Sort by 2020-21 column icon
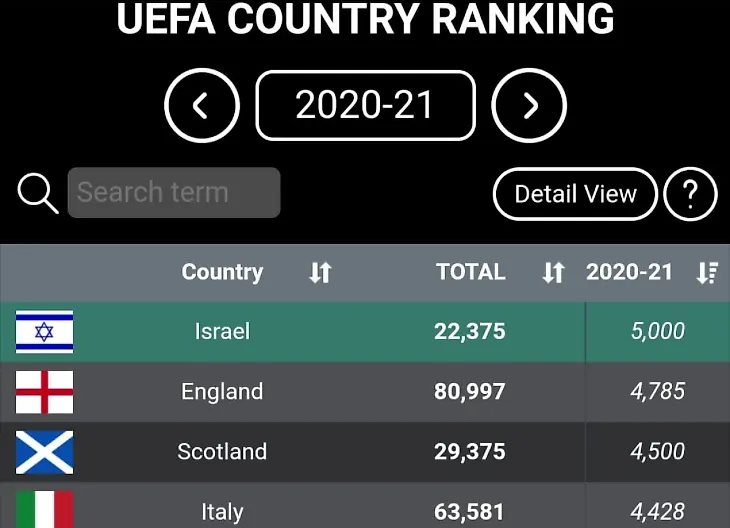Viewport: 730px width, 528px height. (707, 273)
